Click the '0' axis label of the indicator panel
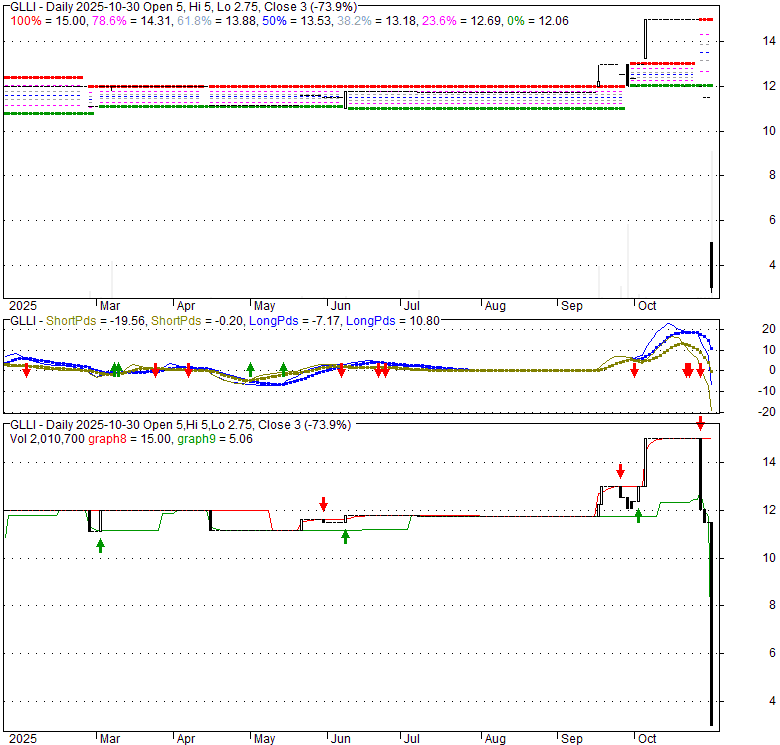Screen dimensions: 780x745 coord(772,370)
